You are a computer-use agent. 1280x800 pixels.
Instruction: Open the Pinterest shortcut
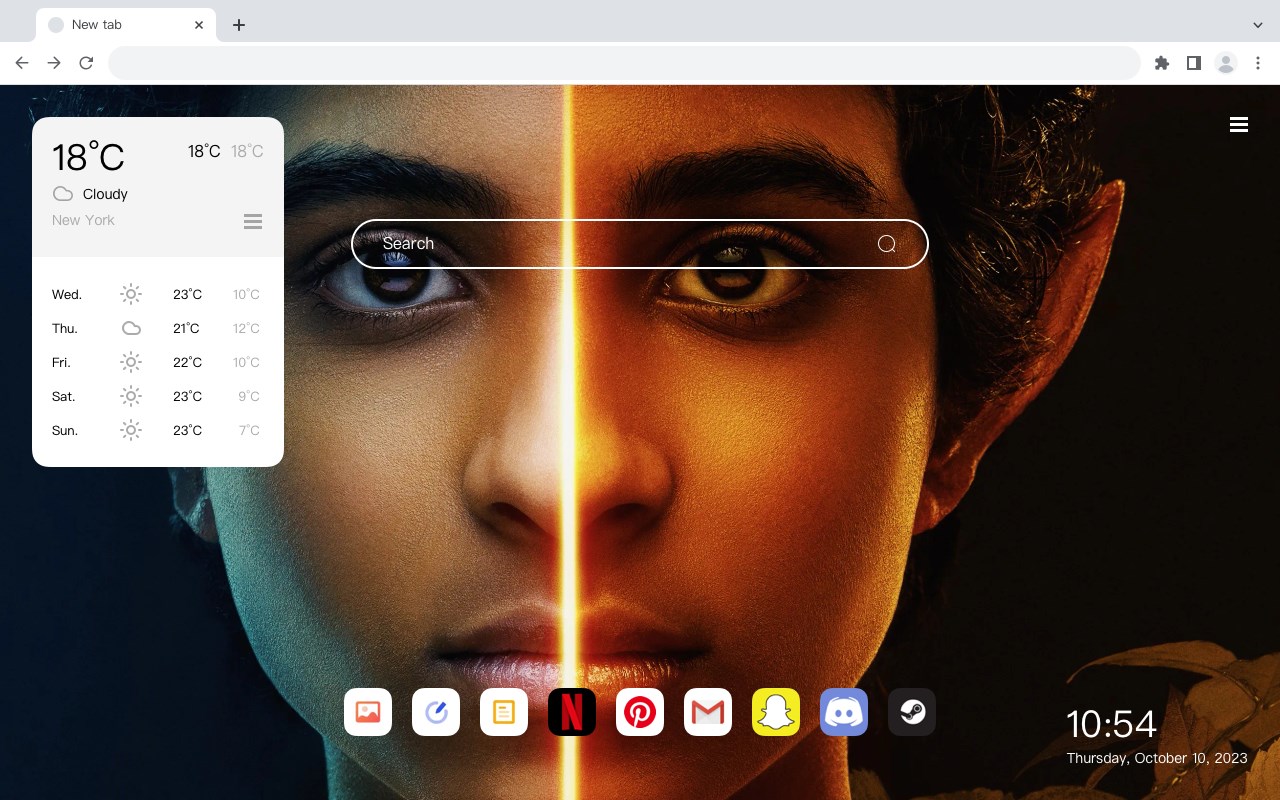[640, 712]
